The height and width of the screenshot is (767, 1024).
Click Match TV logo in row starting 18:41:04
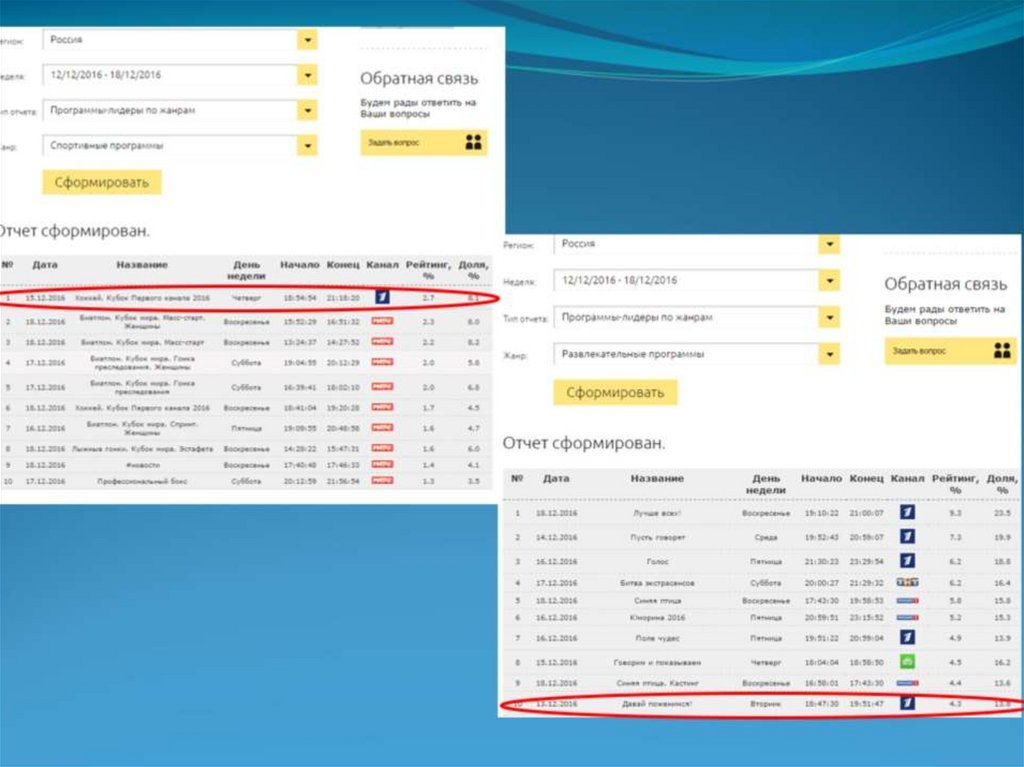coord(382,407)
